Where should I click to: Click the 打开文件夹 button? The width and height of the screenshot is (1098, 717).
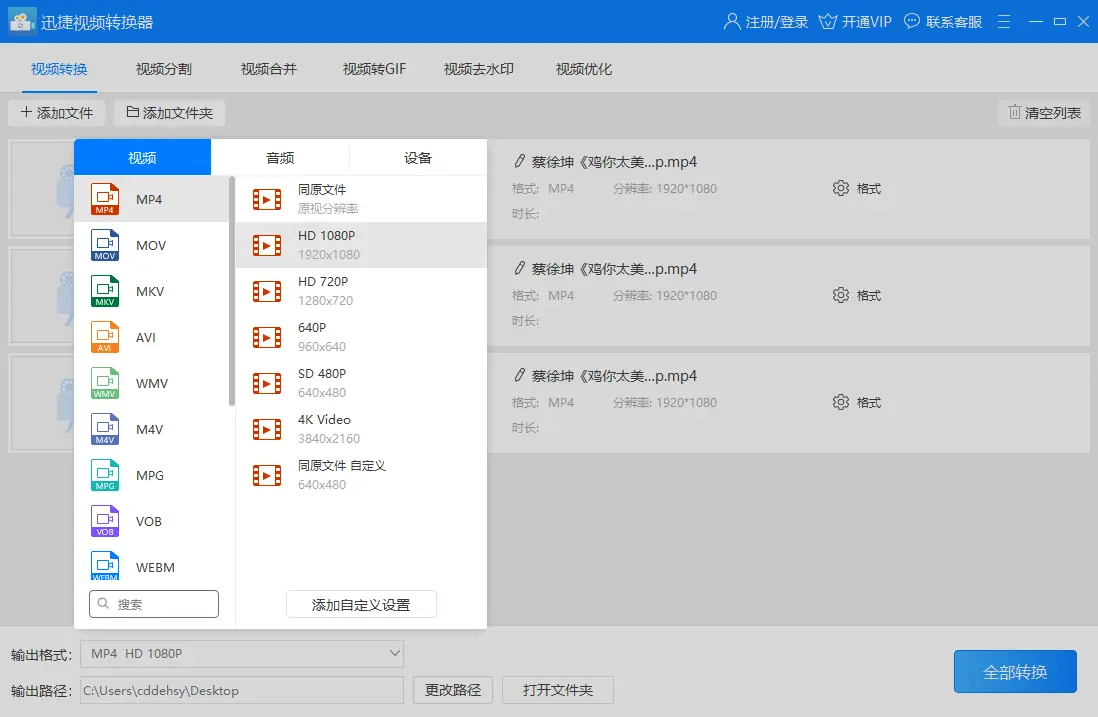[x=558, y=690]
